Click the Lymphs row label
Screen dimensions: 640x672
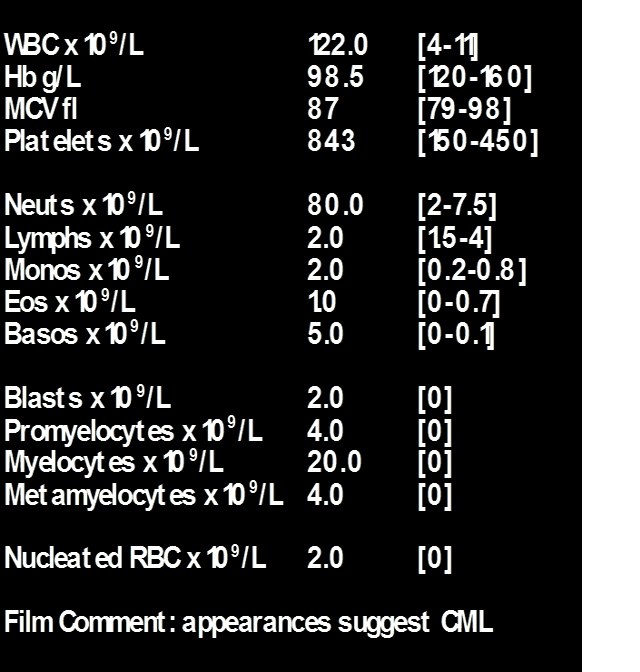pyautogui.click(x=92, y=239)
